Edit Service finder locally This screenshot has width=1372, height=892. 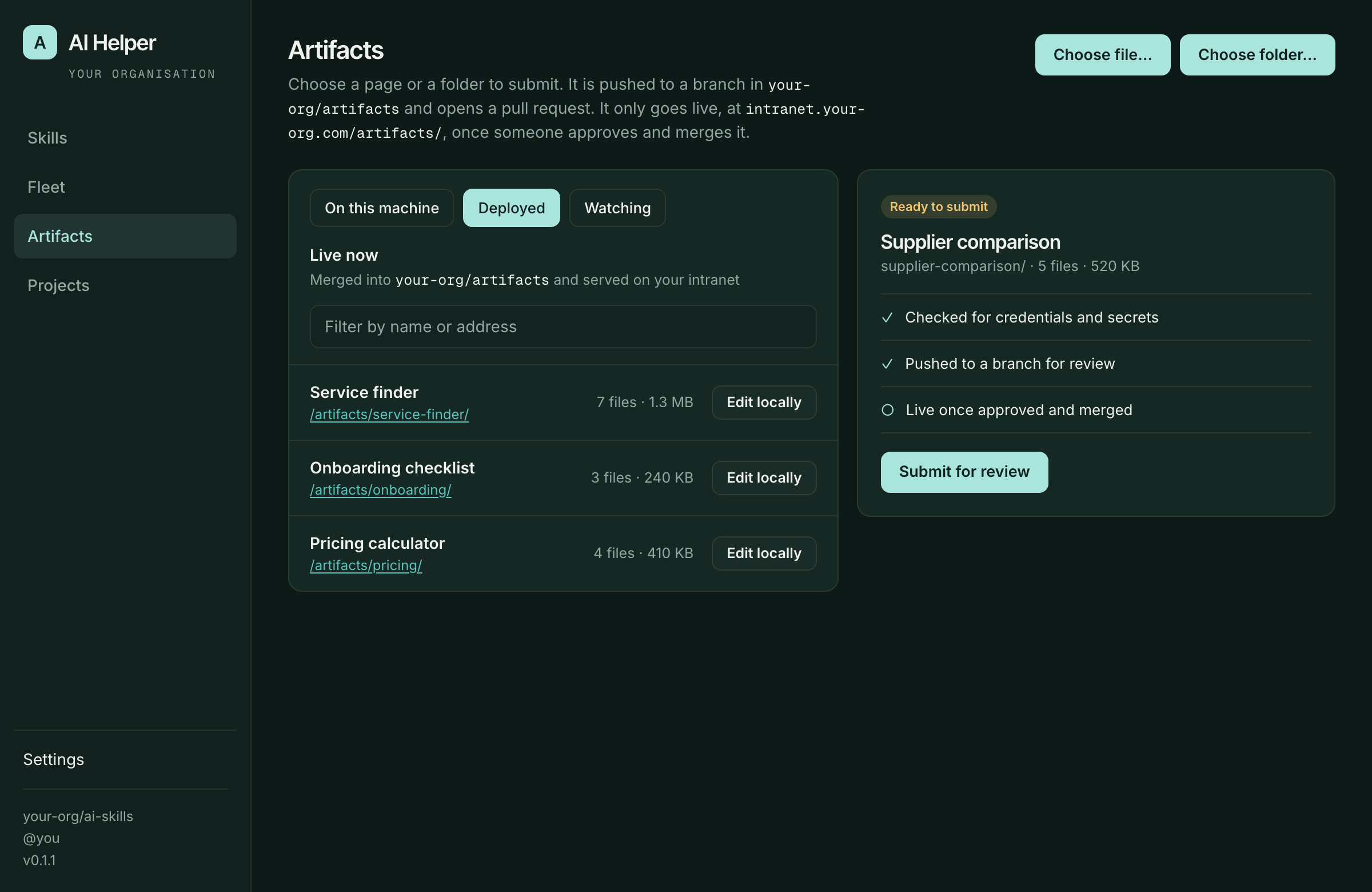coord(764,403)
